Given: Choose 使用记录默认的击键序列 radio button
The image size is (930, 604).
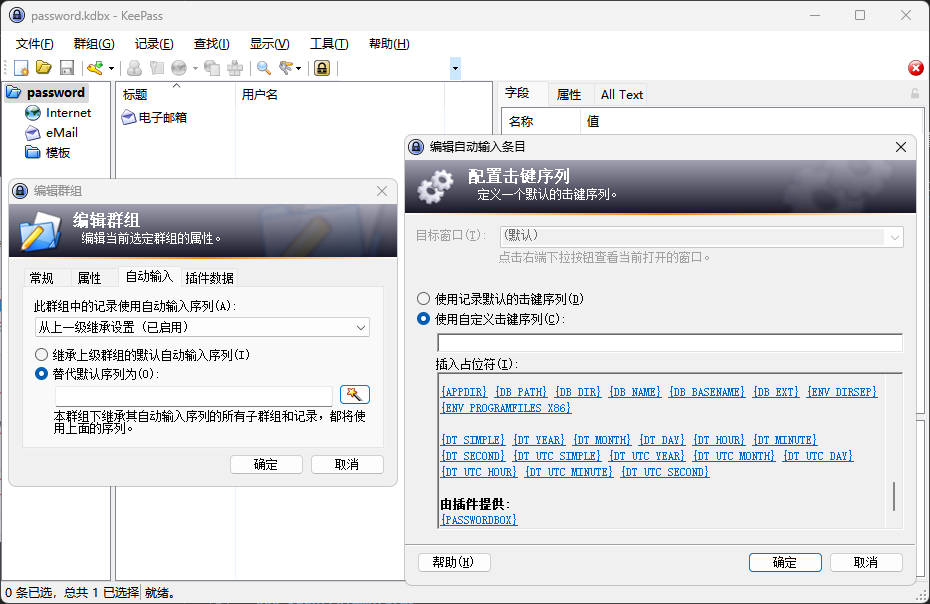Looking at the screenshot, I should pos(424,299).
